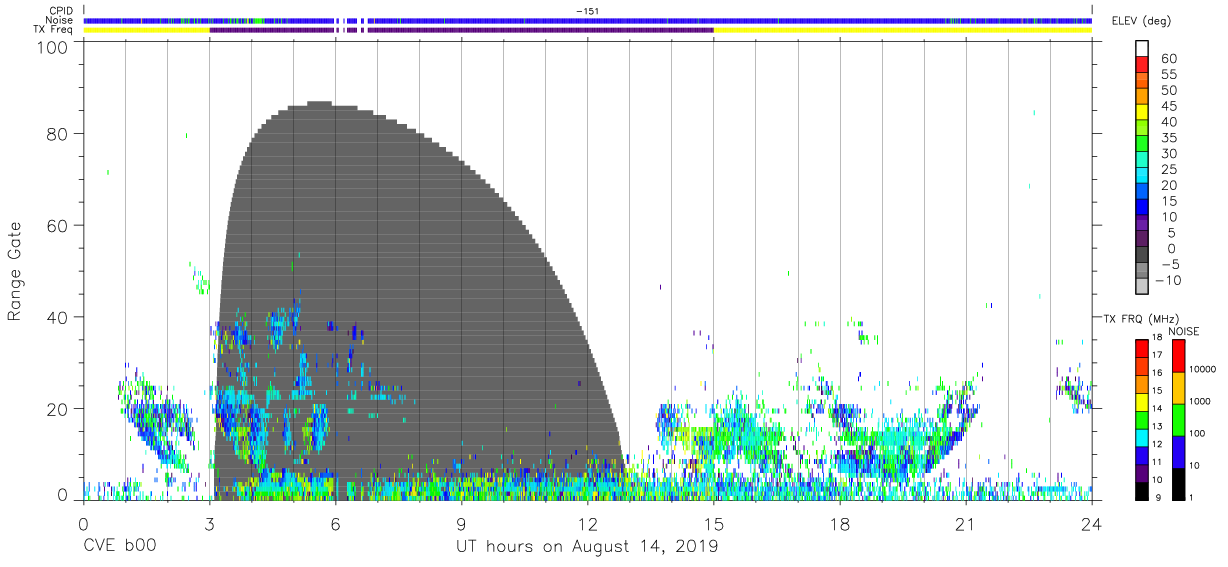
Task: Click the 'Noise' row label at top left
Action: [59, 20]
